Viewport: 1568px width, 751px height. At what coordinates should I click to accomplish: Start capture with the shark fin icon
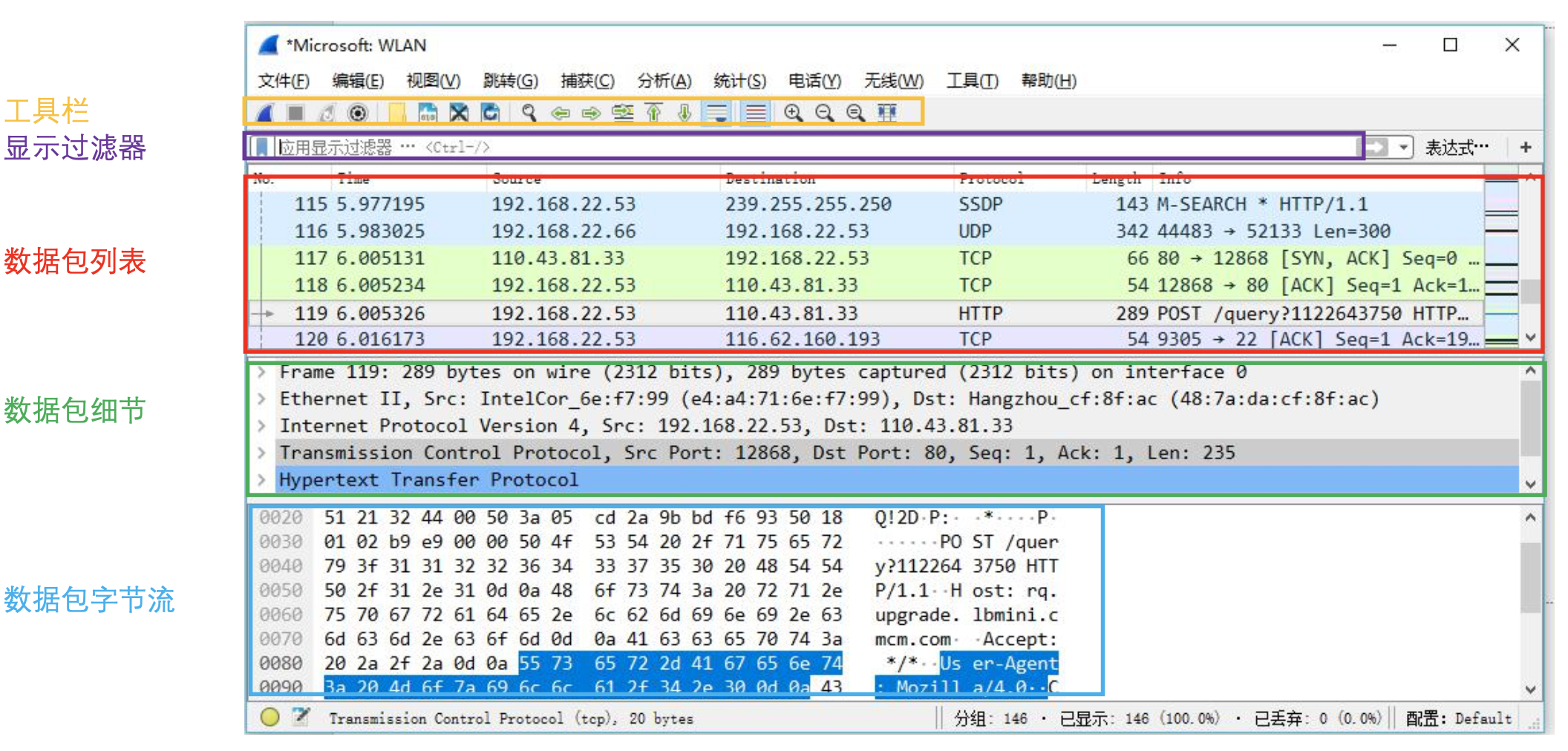[x=265, y=113]
